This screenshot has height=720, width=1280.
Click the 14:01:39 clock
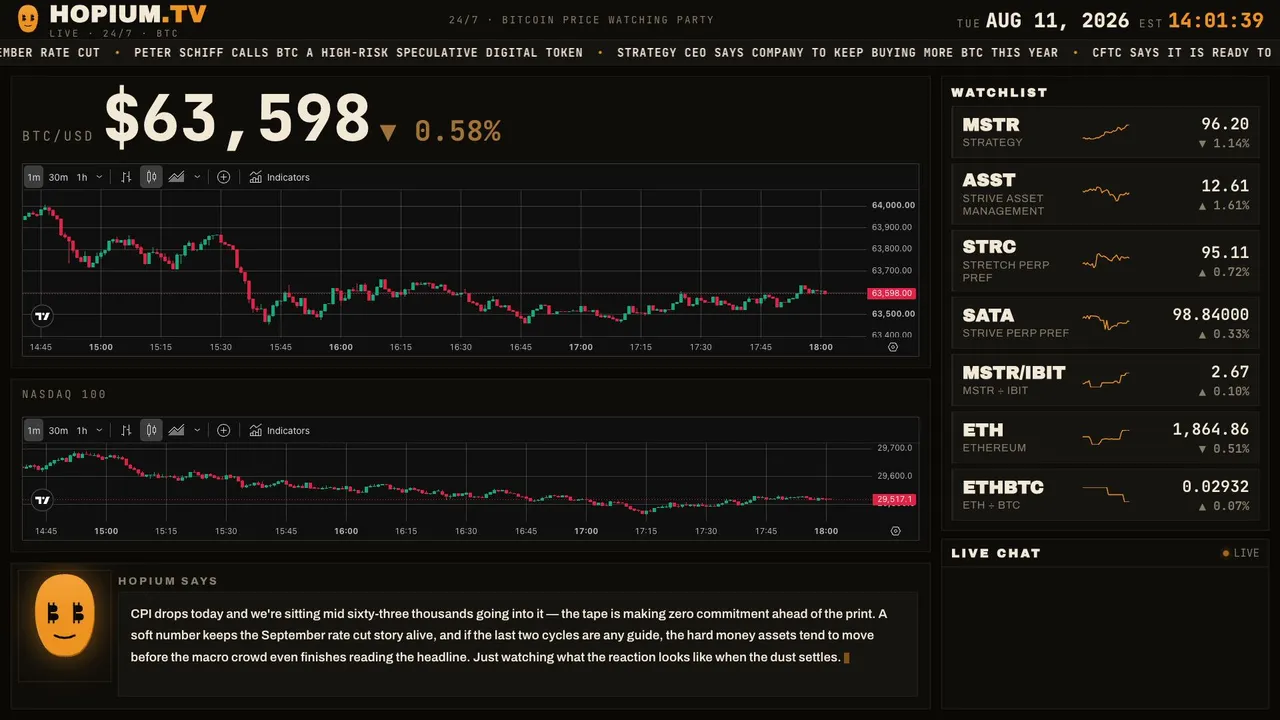(x=1216, y=21)
